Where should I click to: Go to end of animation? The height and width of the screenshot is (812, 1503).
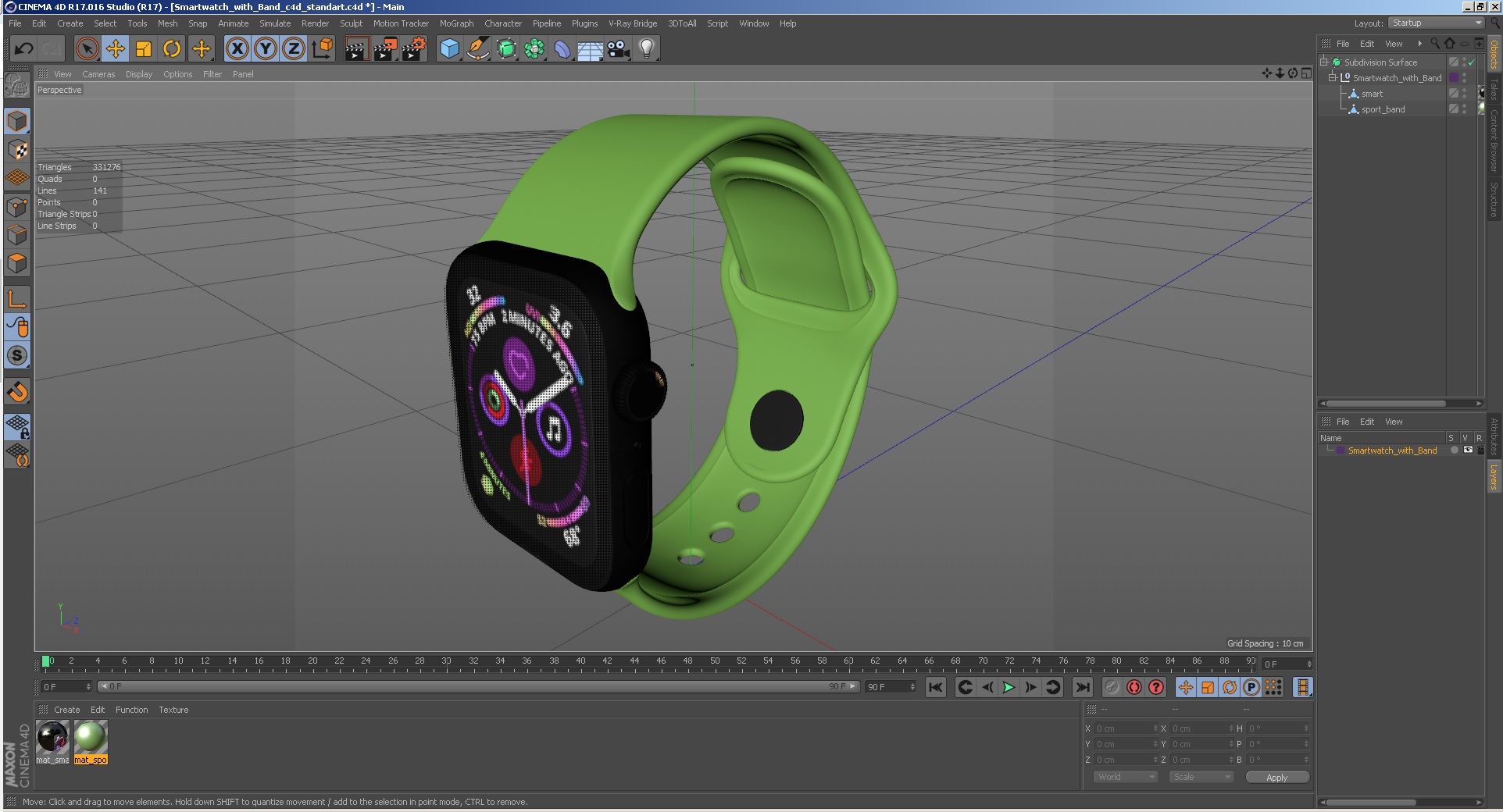click(1082, 687)
